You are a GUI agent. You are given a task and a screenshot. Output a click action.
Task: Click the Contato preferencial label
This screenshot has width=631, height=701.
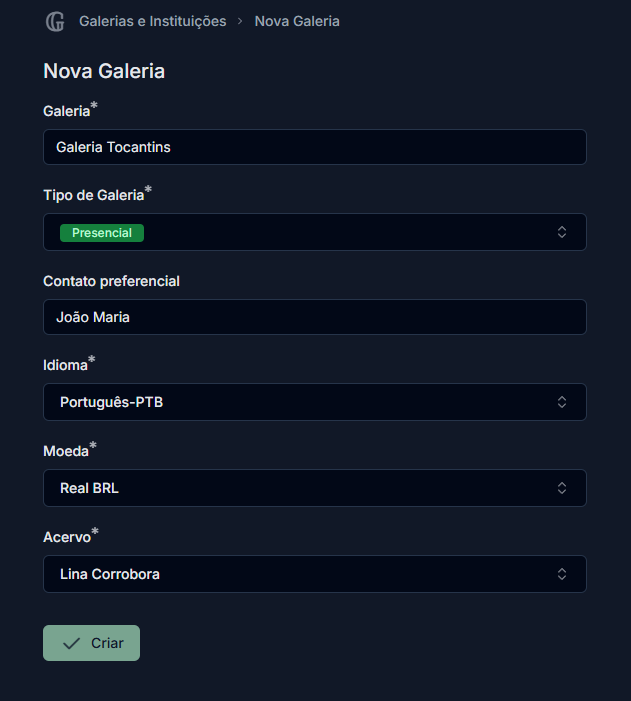[x=111, y=281]
